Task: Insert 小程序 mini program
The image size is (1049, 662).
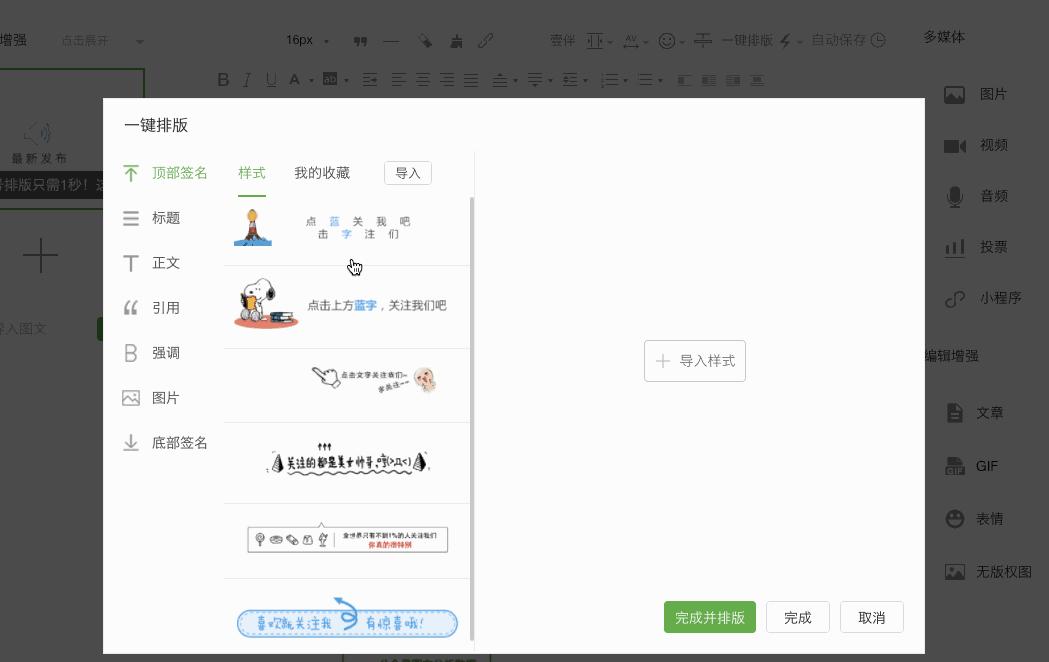Action: (983, 298)
